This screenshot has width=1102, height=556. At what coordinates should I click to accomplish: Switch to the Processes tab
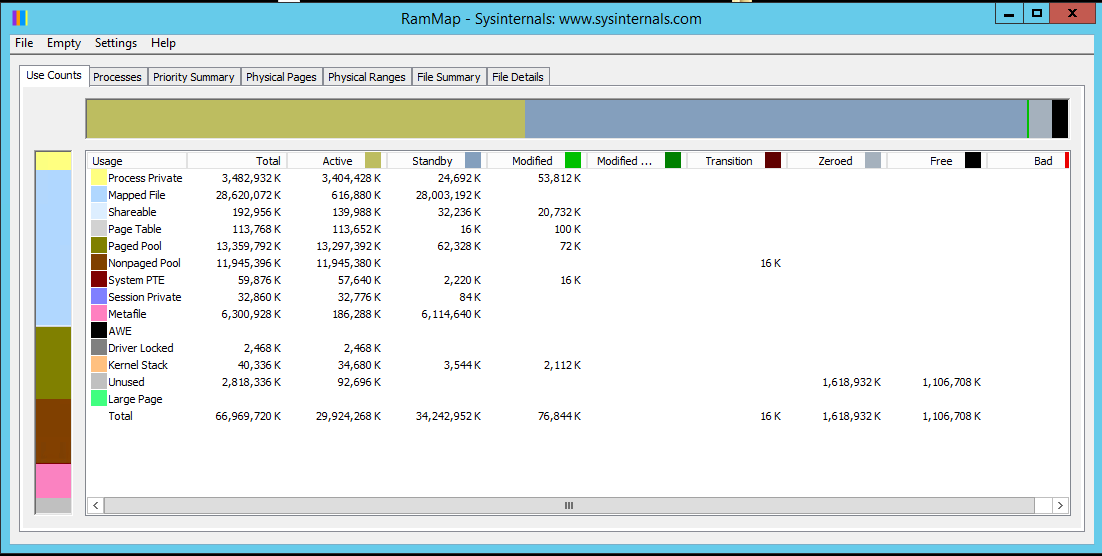(117, 77)
